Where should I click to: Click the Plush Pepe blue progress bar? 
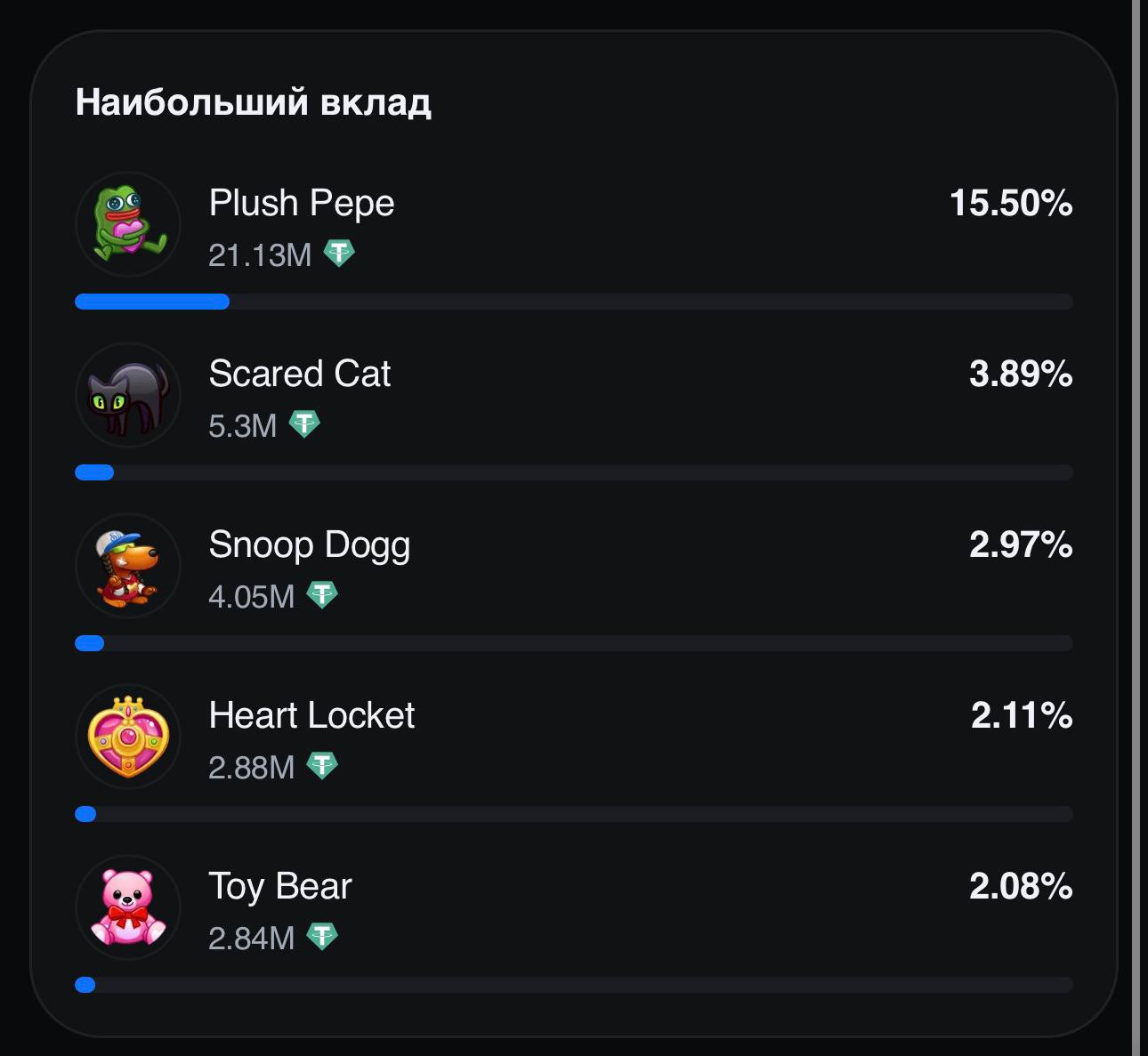(x=152, y=302)
